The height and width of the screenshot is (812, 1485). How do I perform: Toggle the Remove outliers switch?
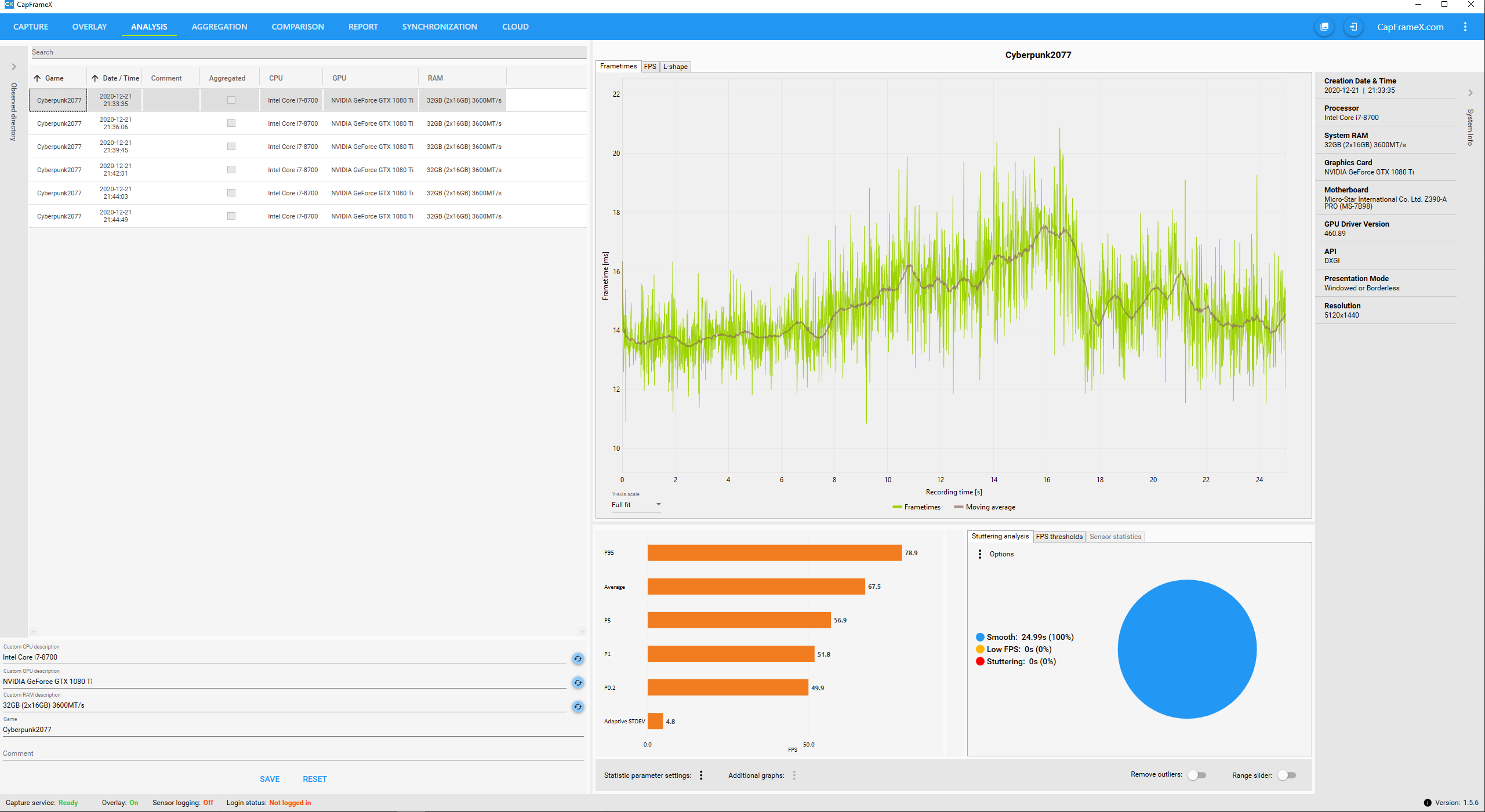pos(1196,775)
